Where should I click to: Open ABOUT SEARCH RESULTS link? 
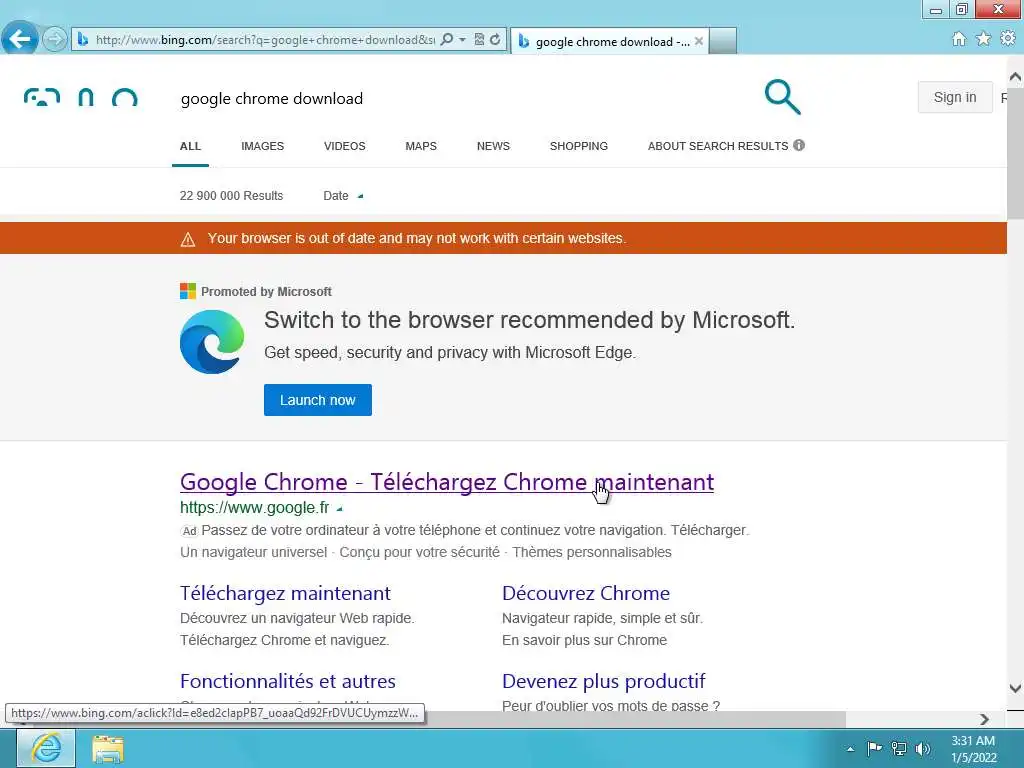718,146
